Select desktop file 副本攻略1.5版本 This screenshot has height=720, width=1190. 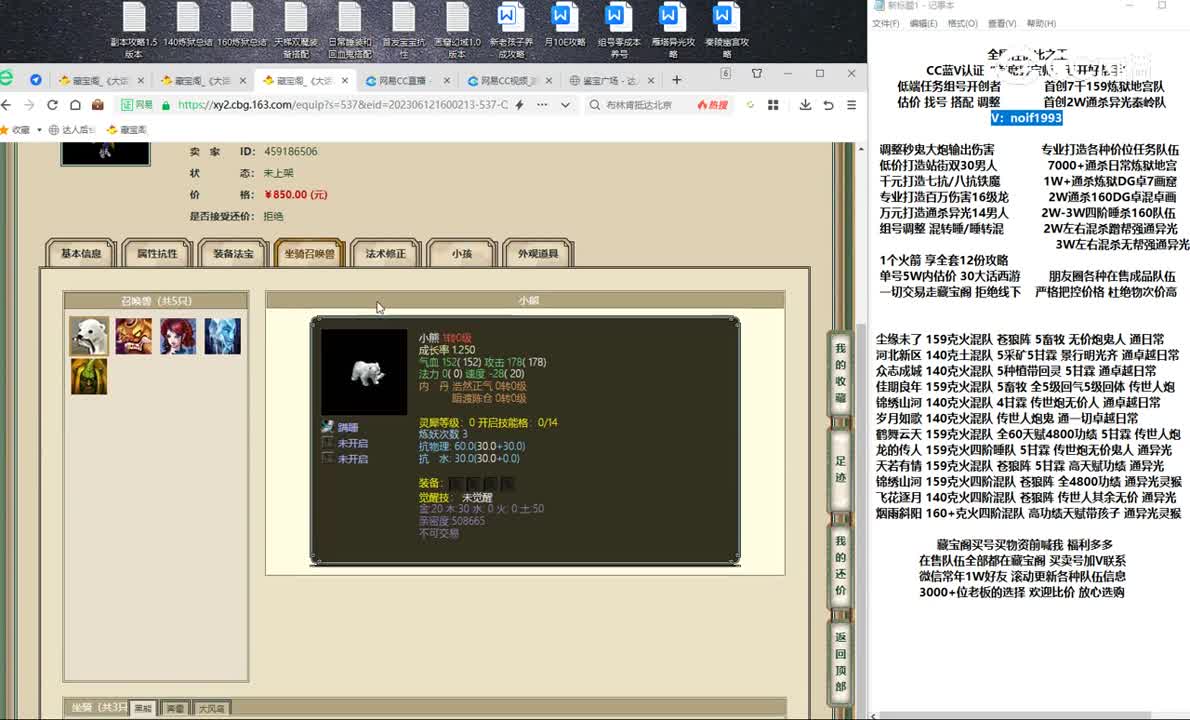tap(134, 30)
